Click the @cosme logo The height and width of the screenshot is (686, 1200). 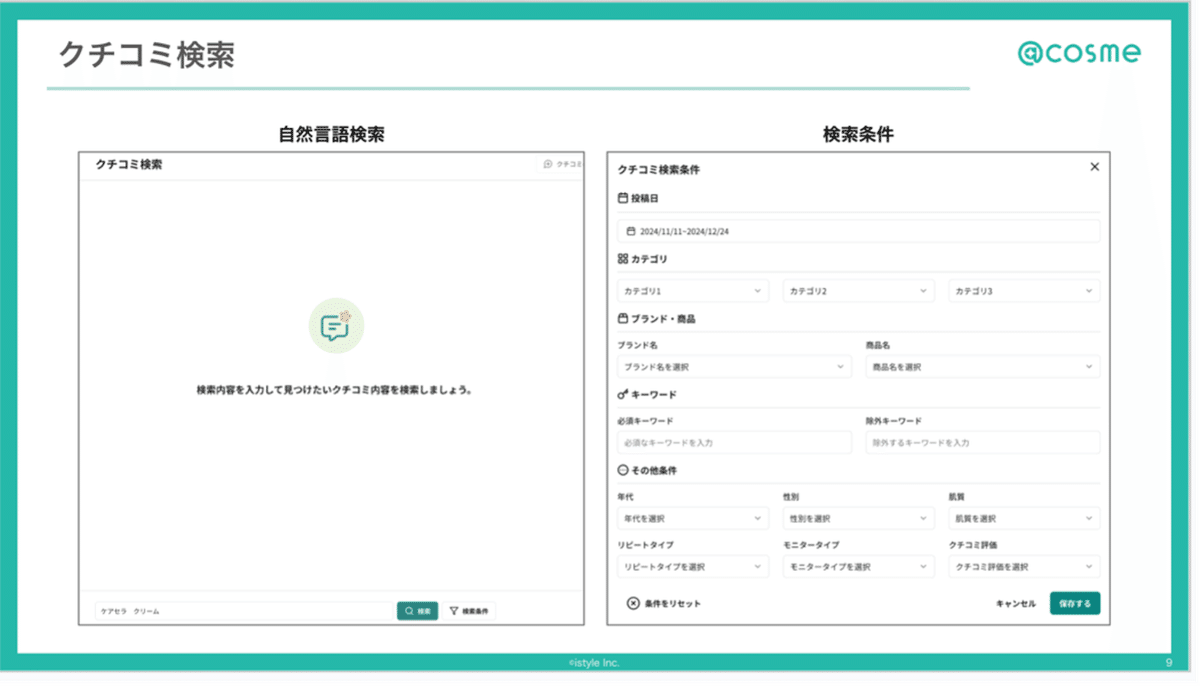[1079, 53]
